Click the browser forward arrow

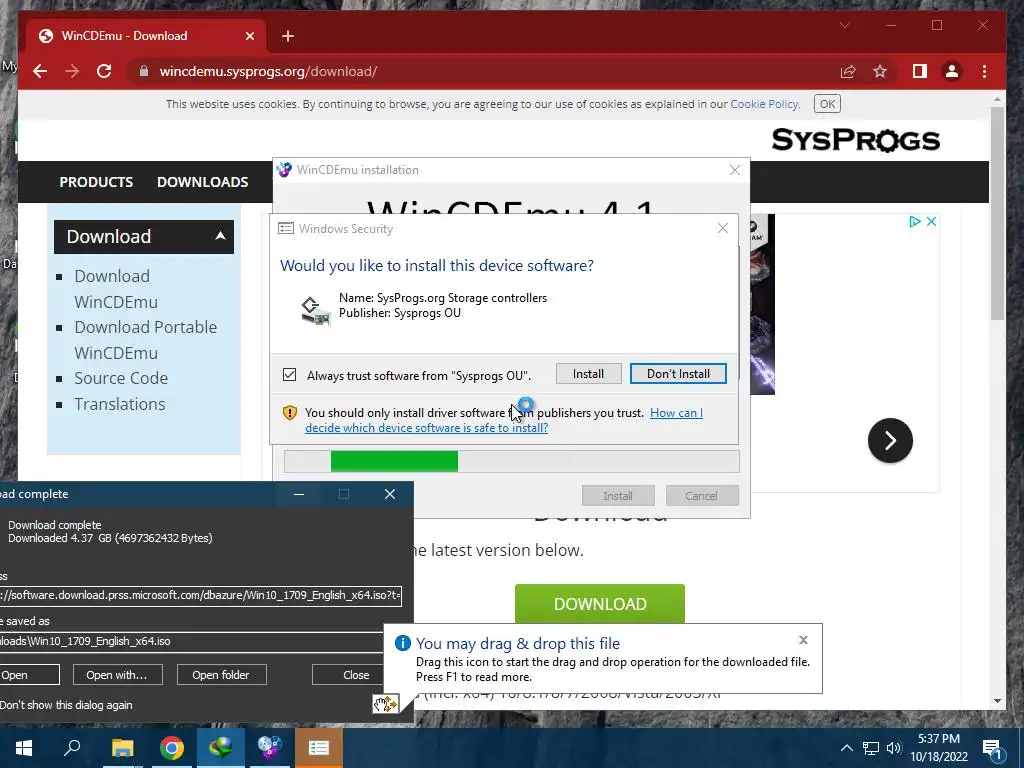pyautogui.click(x=72, y=71)
